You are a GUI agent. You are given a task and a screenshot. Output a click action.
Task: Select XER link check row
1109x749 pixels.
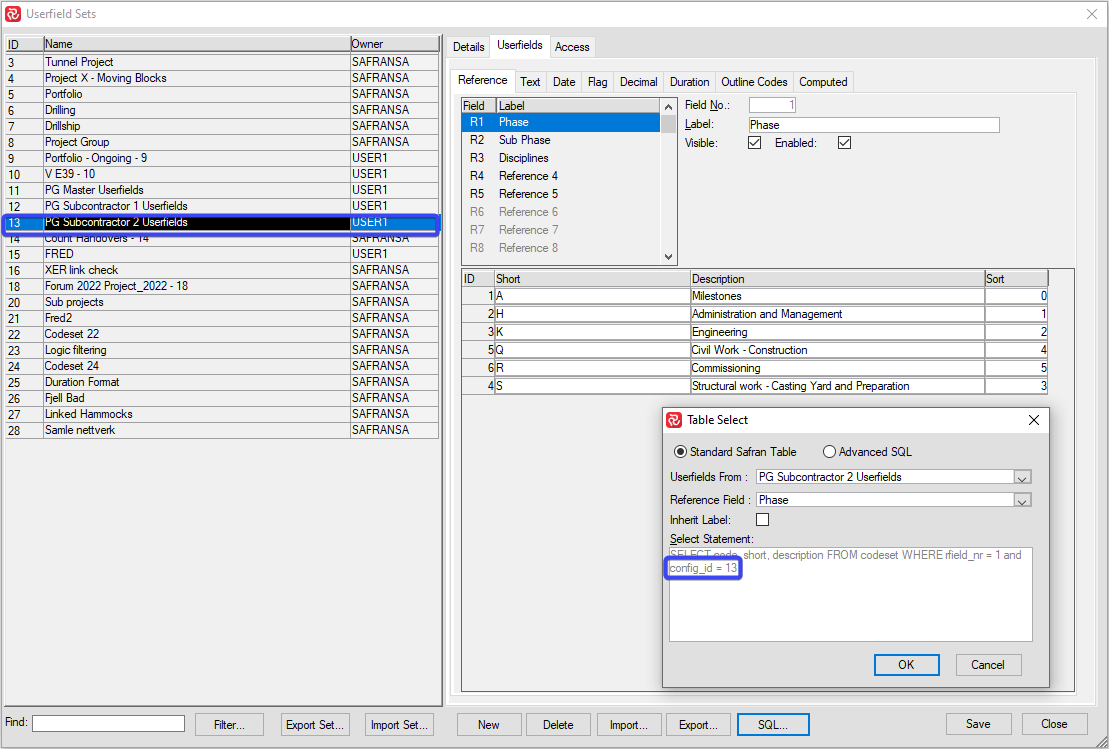coord(222,270)
